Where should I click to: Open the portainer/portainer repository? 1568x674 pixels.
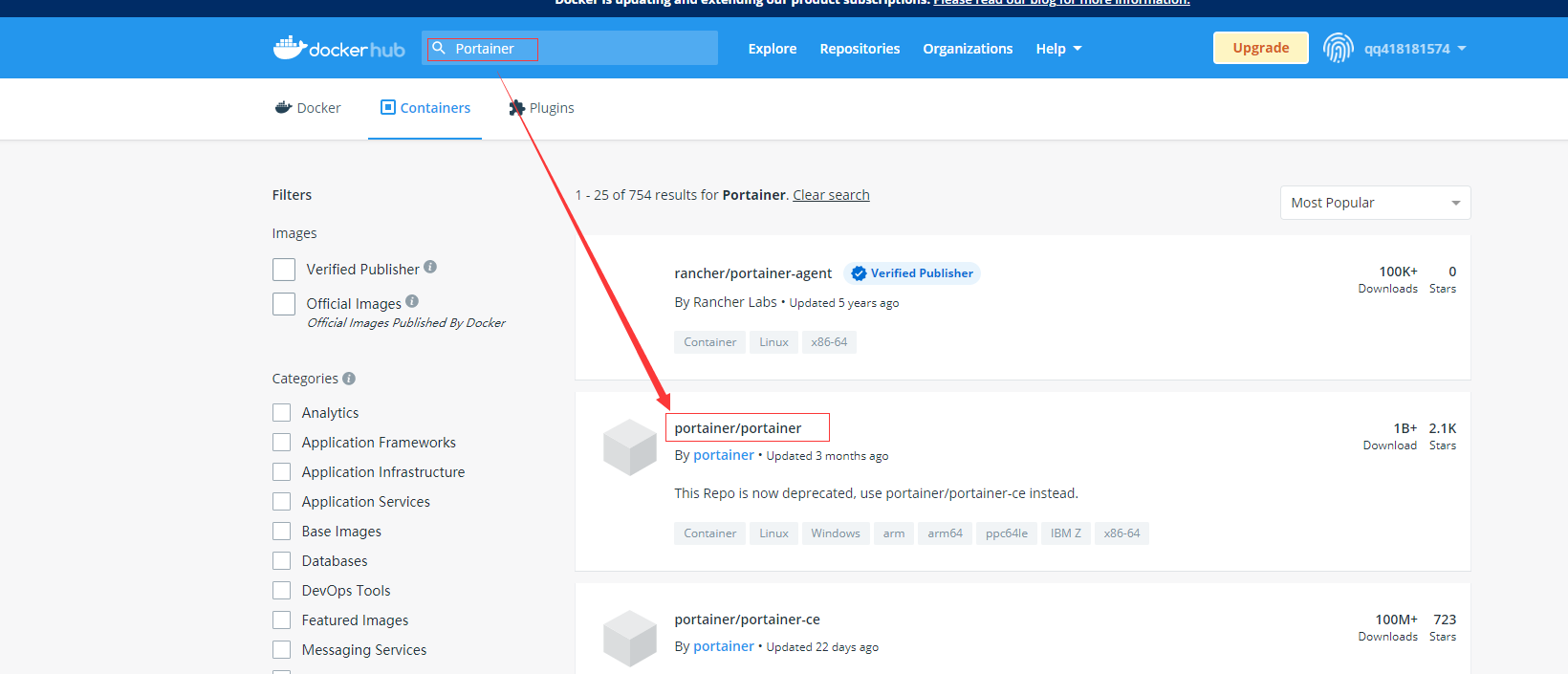pos(738,428)
